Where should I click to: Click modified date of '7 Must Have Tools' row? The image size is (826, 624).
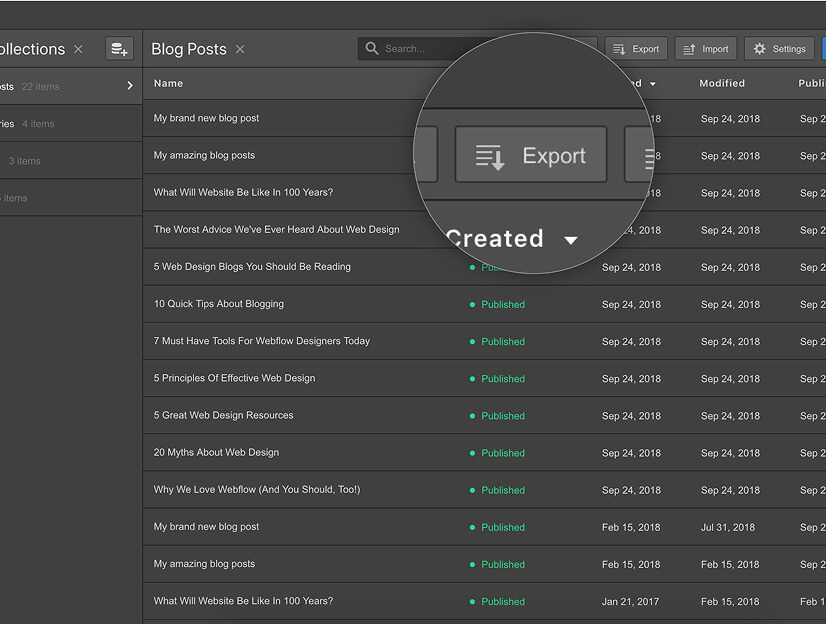click(730, 341)
